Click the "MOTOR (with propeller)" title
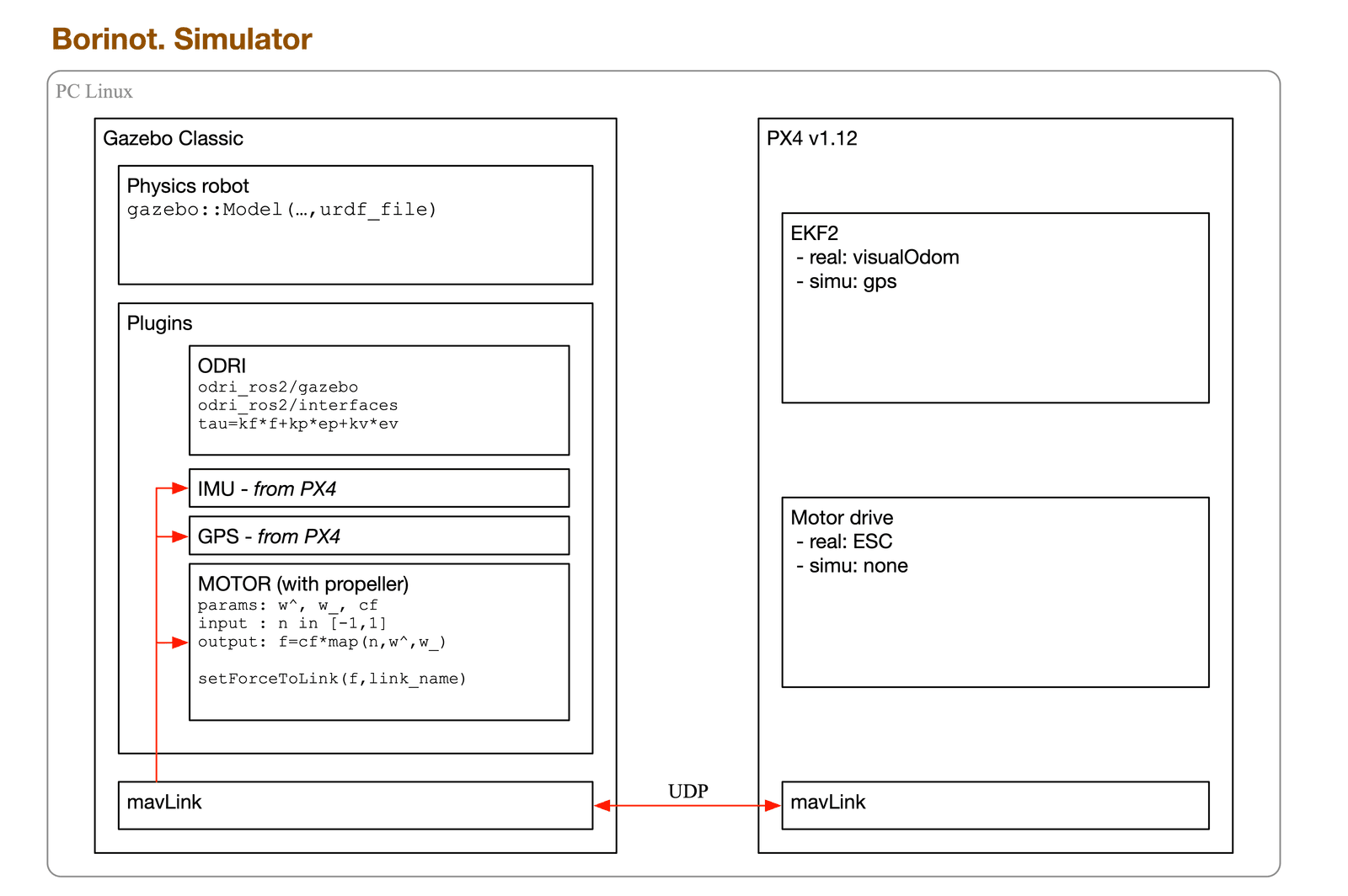The height and width of the screenshot is (896, 1348). pos(303,584)
